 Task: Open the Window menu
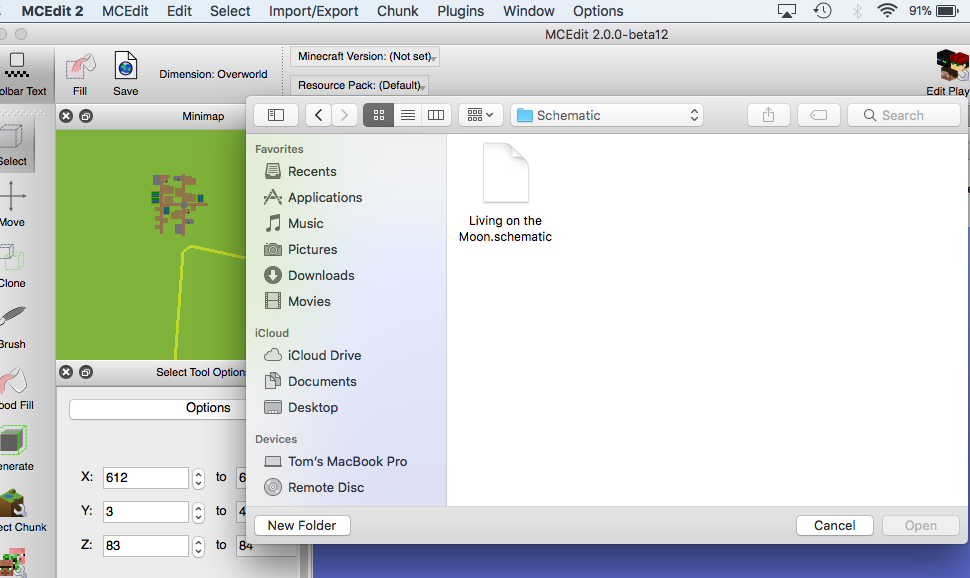point(529,11)
